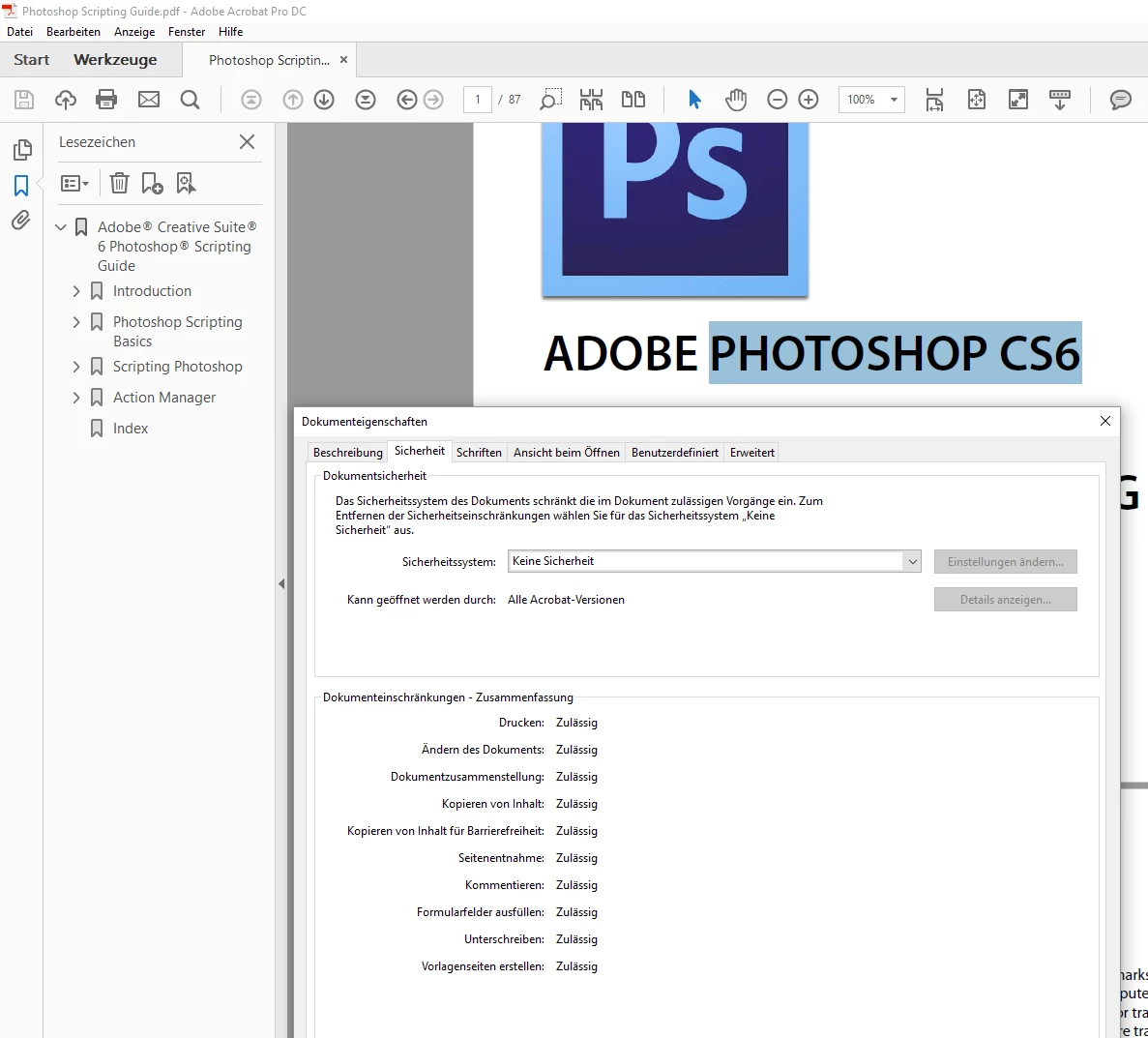1148x1038 pixels.
Task: Open the Bearbeiten menu
Action: (x=74, y=32)
